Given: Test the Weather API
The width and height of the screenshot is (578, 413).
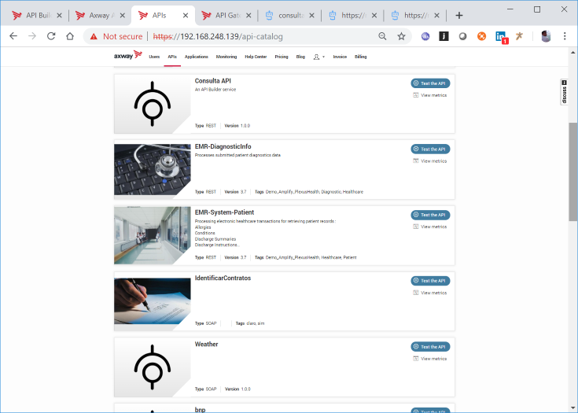Looking at the screenshot, I should [x=430, y=347].
